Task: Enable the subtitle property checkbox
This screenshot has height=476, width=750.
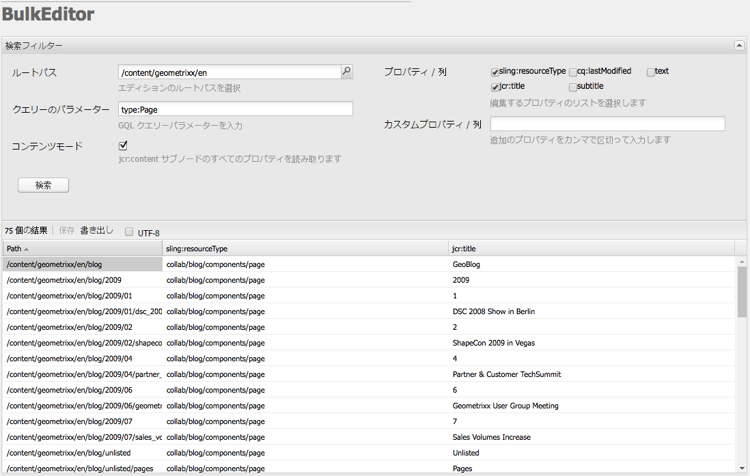Action: 573,87
